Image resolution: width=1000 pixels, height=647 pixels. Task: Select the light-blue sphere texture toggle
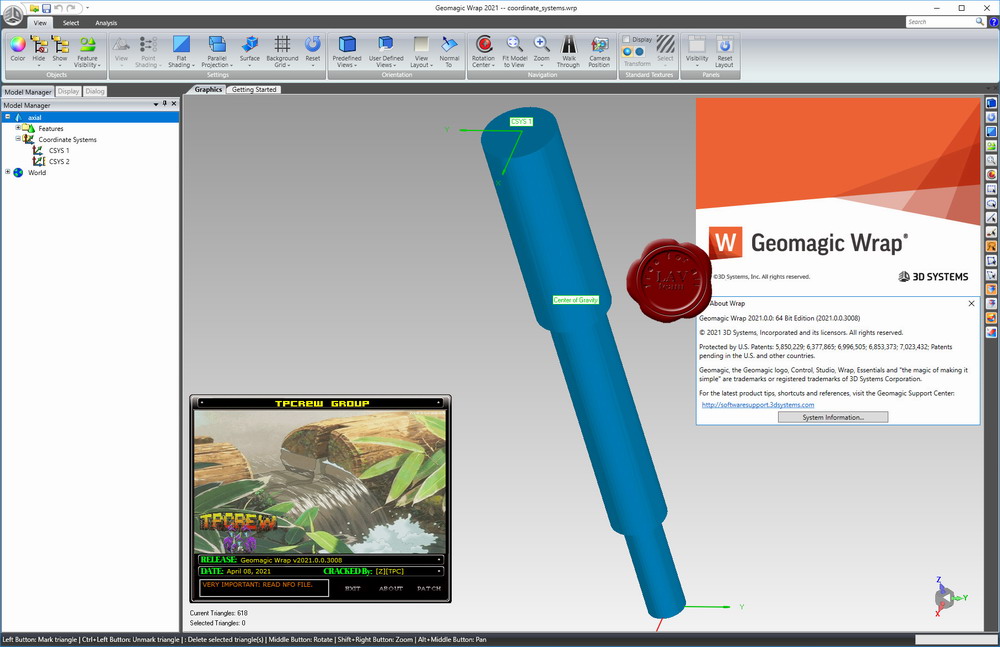628,52
